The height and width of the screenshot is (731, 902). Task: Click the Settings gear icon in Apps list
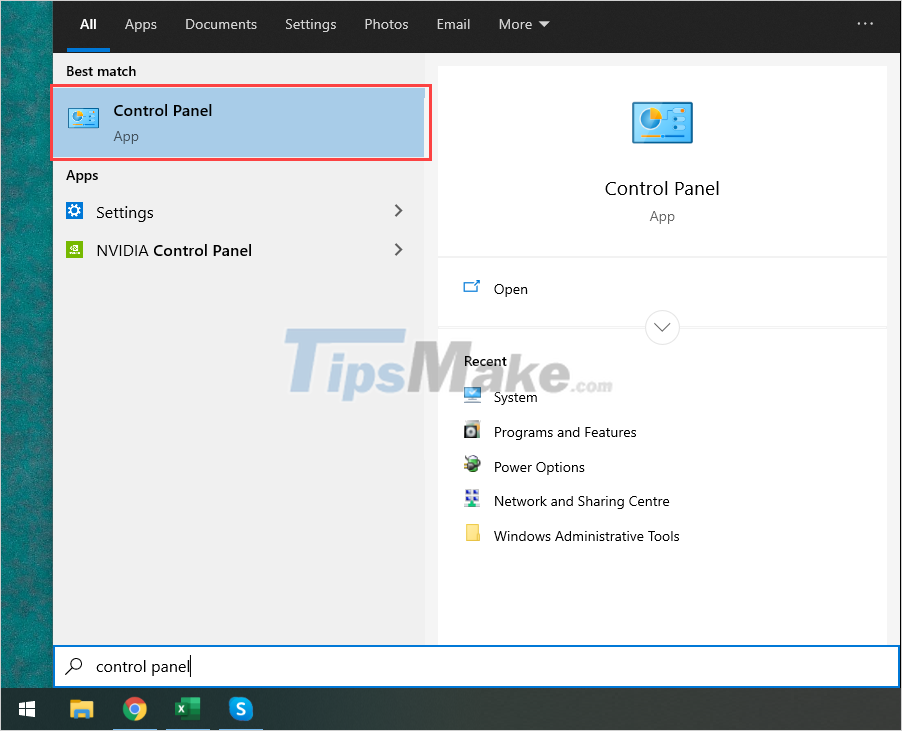pos(74,212)
